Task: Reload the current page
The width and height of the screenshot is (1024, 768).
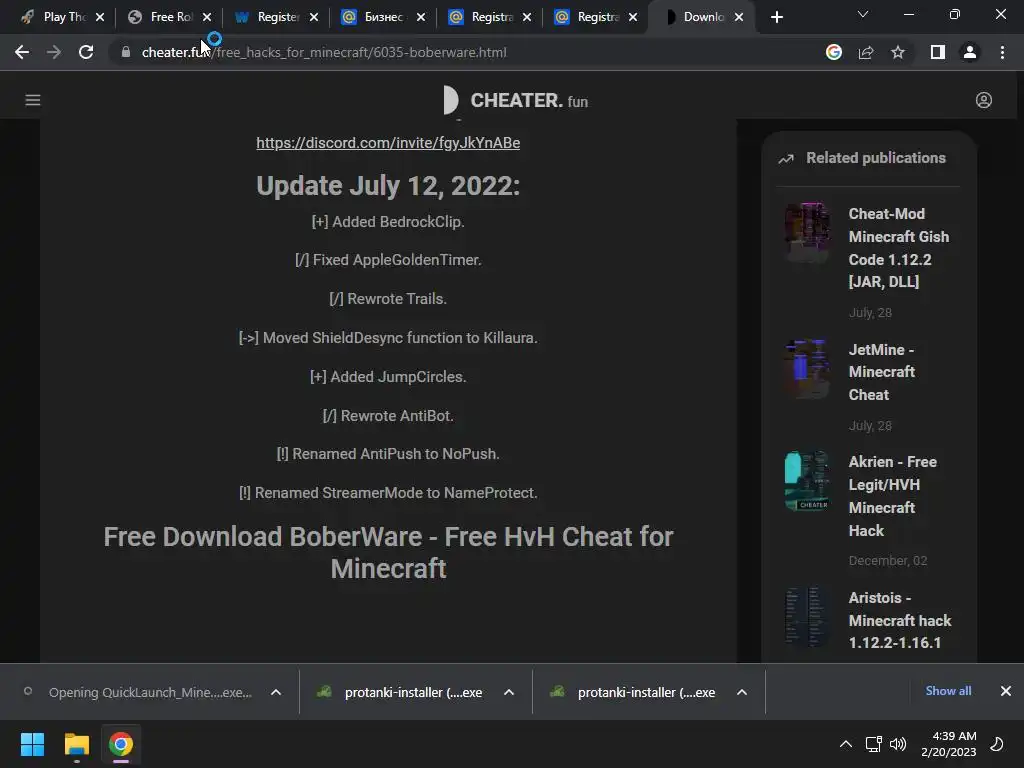Action: click(86, 52)
